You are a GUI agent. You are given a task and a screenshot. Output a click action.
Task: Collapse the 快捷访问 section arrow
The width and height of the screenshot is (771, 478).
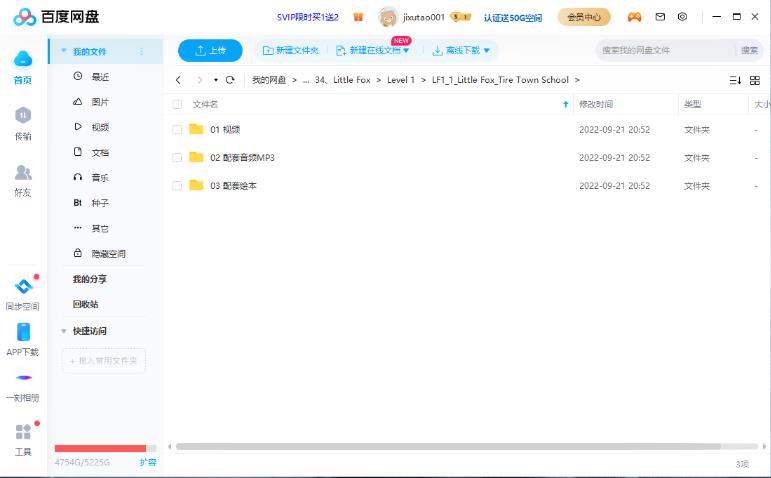63,331
